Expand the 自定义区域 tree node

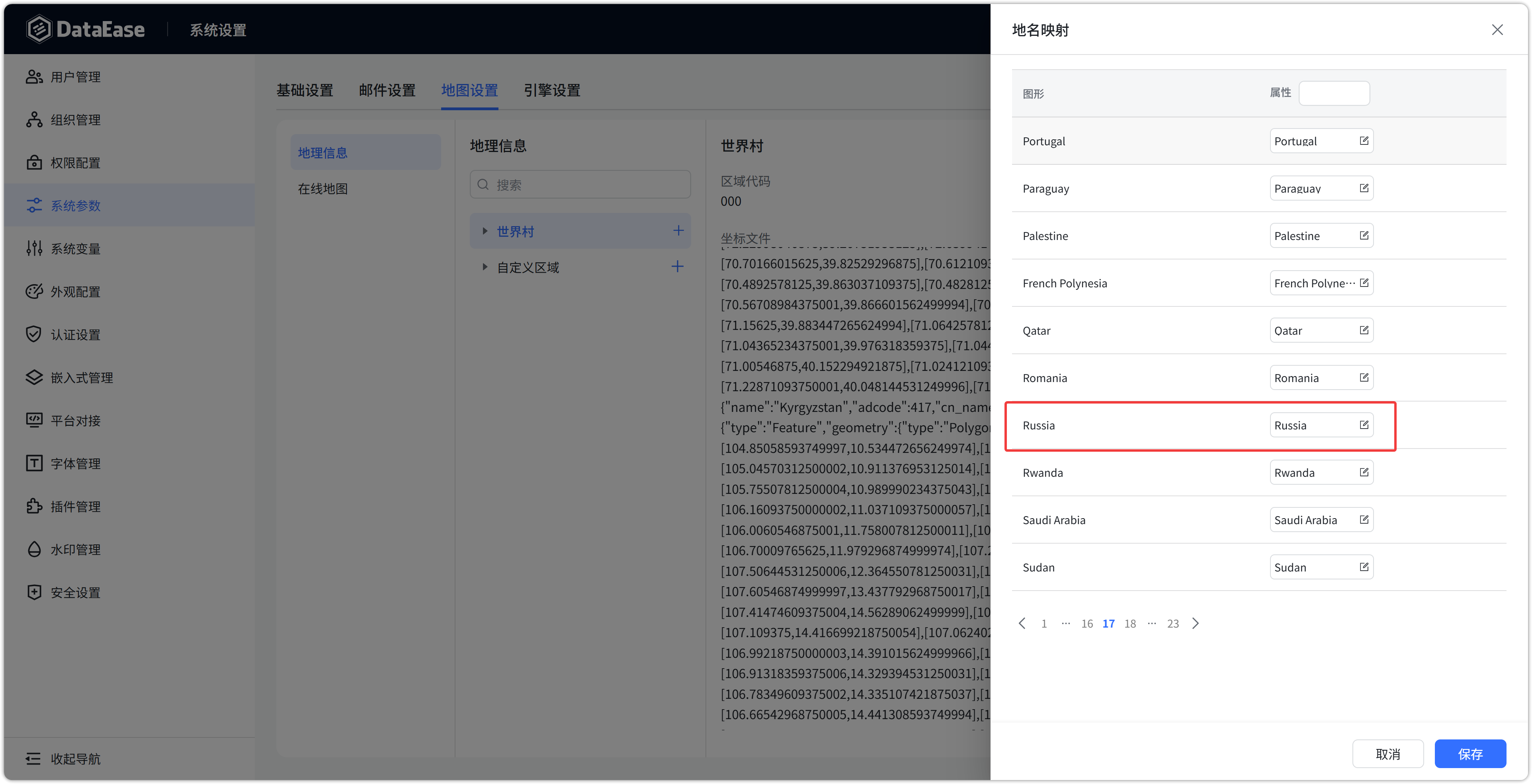[485, 267]
